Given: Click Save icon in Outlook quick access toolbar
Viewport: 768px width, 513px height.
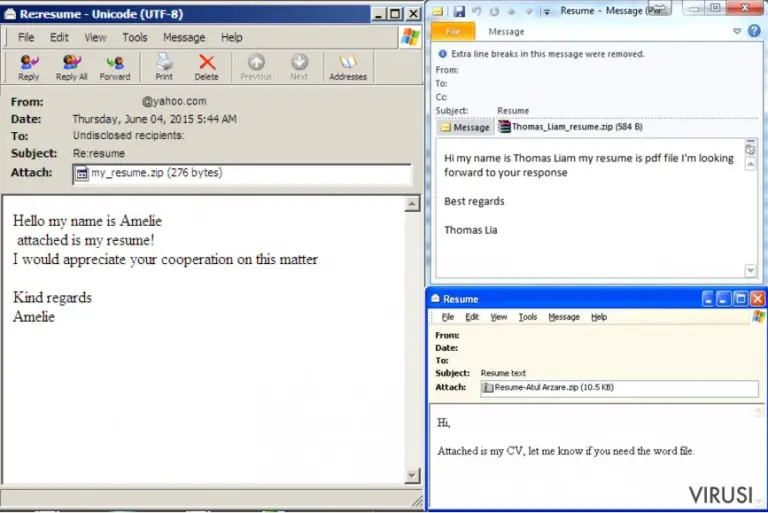Looking at the screenshot, I should [459, 11].
